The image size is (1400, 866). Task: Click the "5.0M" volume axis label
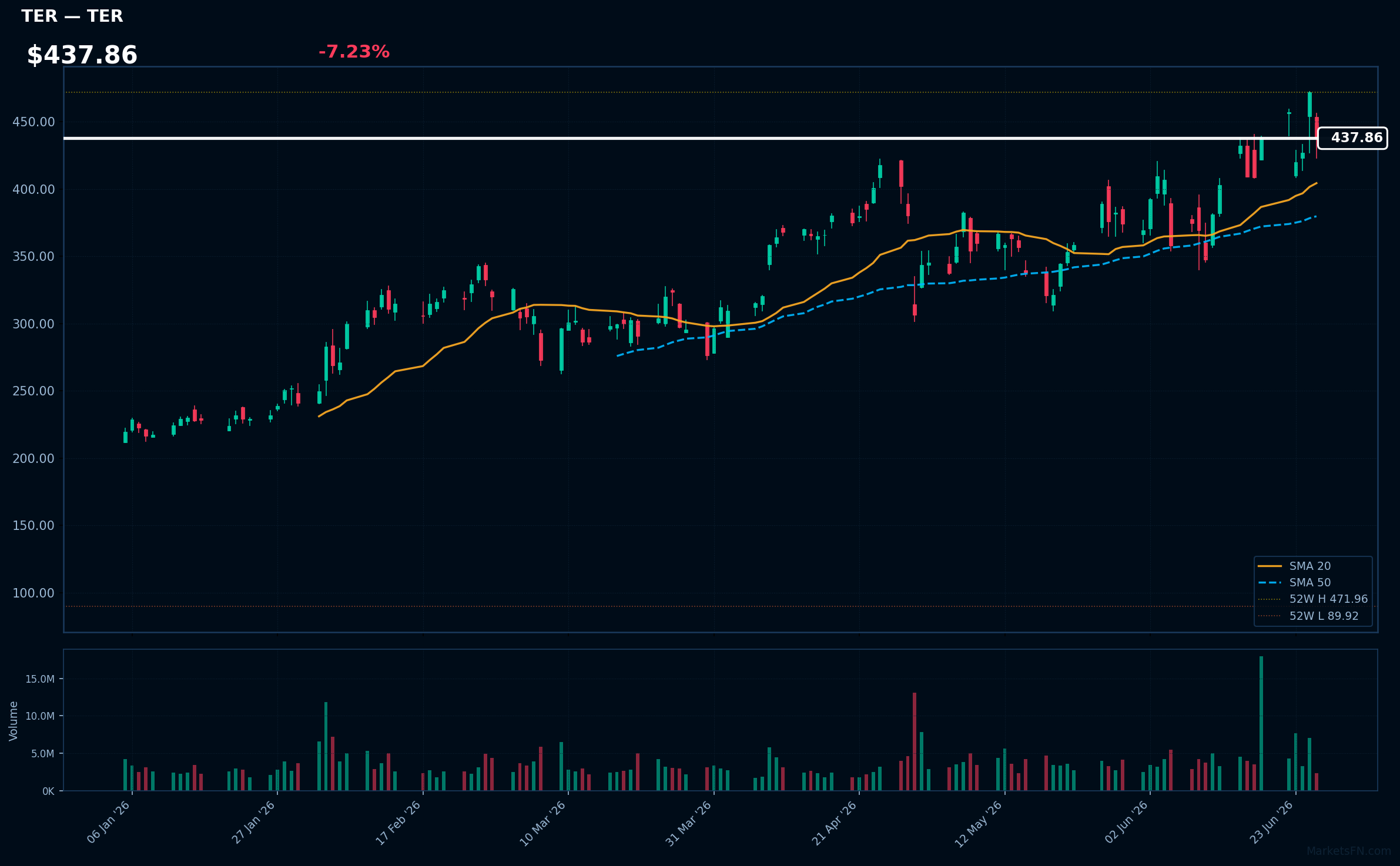point(43,754)
